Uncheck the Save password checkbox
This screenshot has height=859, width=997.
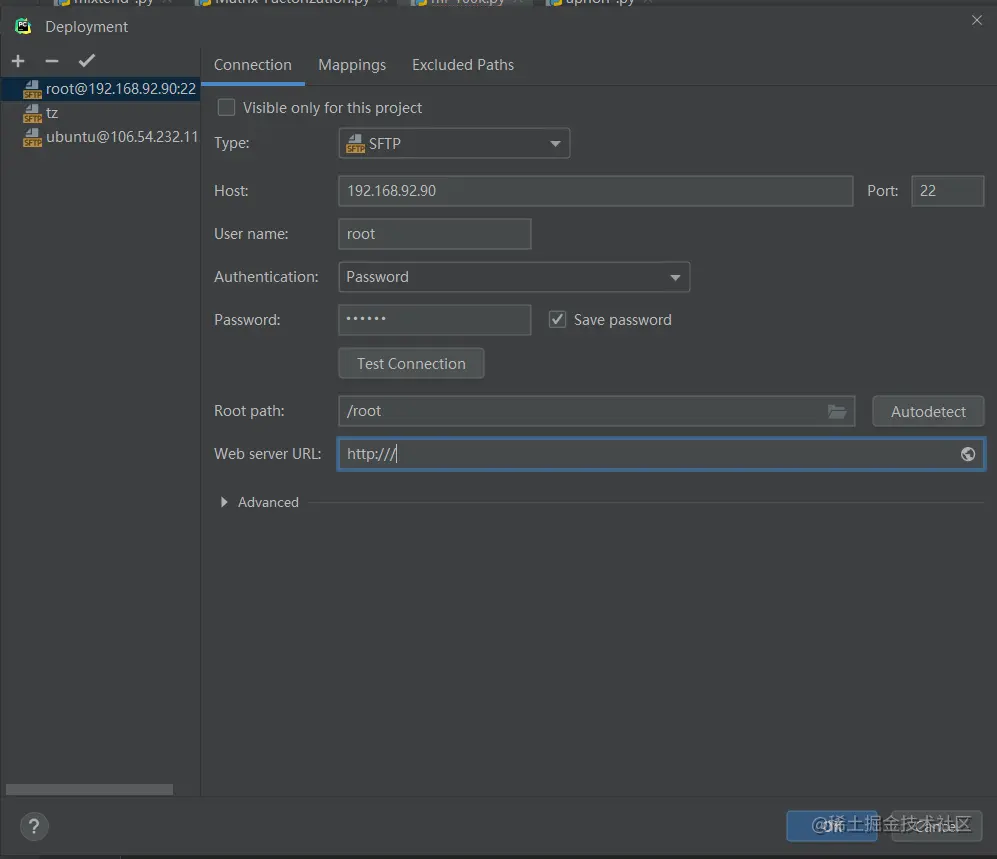coord(557,319)
